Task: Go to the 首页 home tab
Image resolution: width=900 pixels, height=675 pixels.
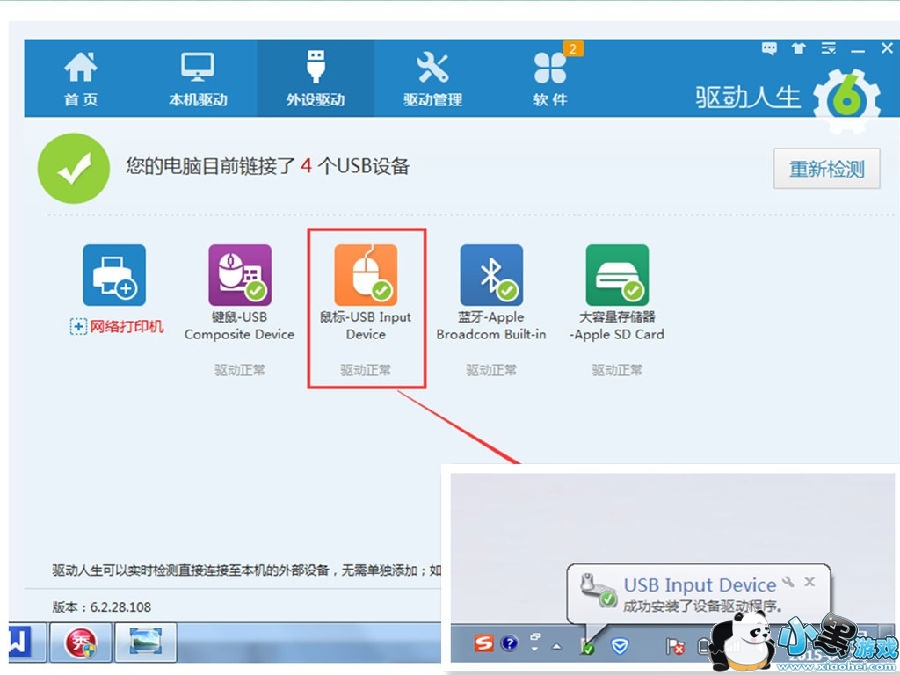Action: (81, 79)
